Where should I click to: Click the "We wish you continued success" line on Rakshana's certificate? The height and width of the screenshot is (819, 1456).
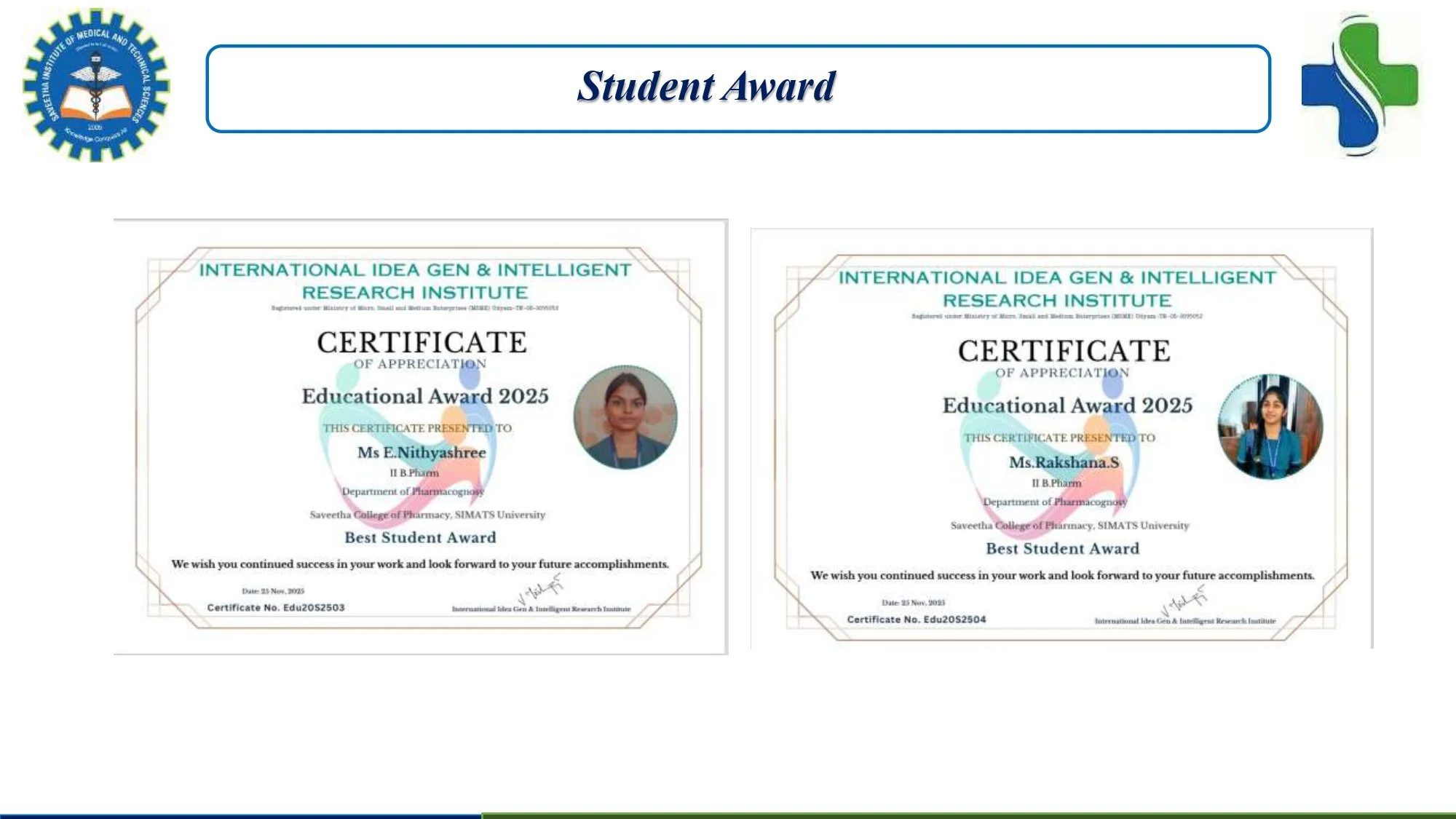point(1062,576)
